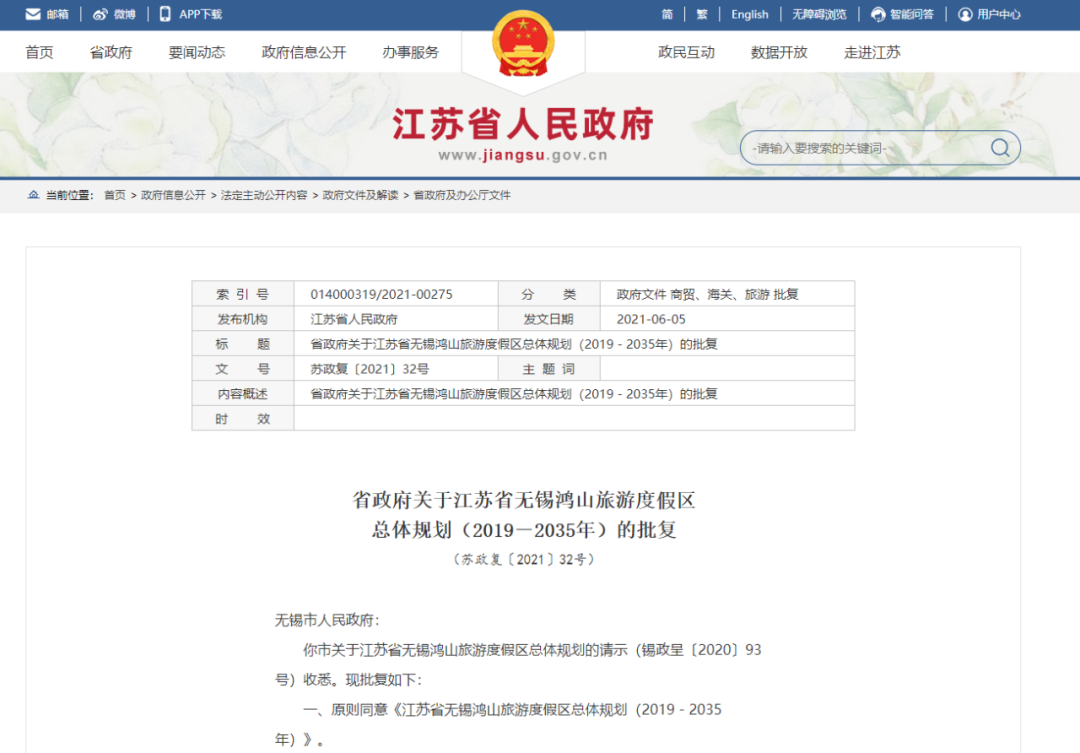Expand the 政民互动 navigation item
The height and width of the screenshot is (753, 1080).
coord(686,53)
